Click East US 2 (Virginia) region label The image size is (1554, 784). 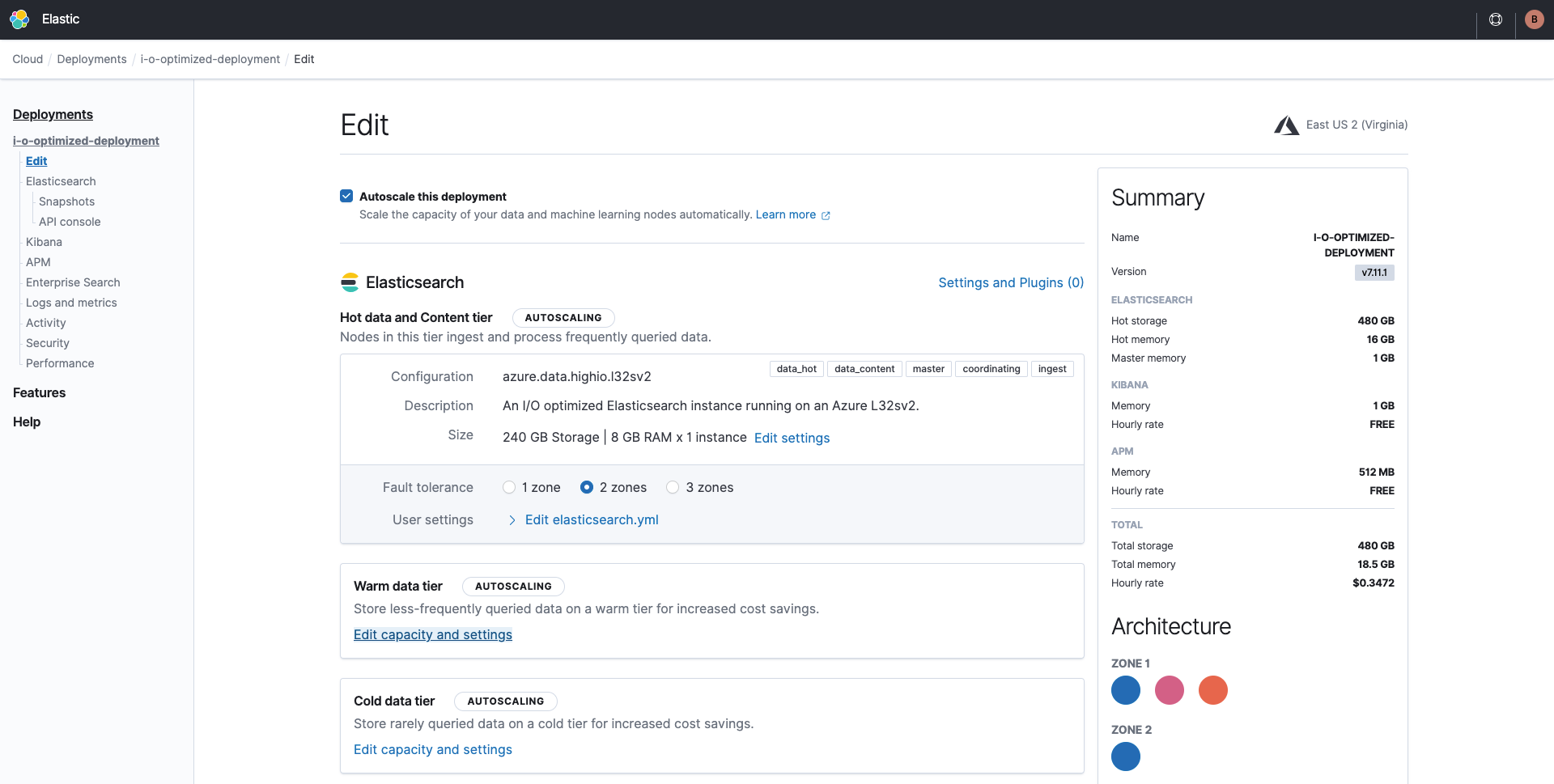point(1357,125)
